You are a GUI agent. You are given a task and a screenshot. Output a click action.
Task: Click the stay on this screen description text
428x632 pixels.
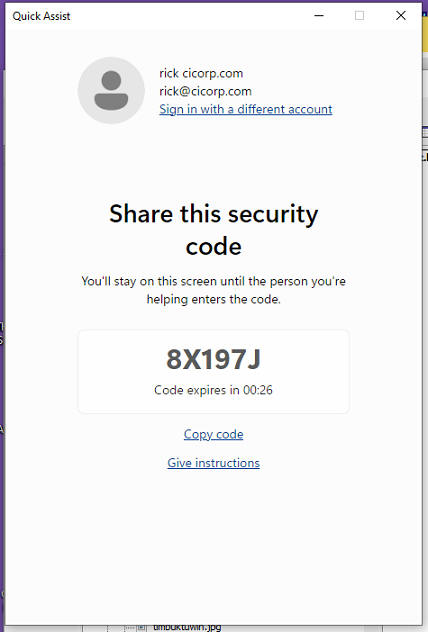click(x=213, y=281)
